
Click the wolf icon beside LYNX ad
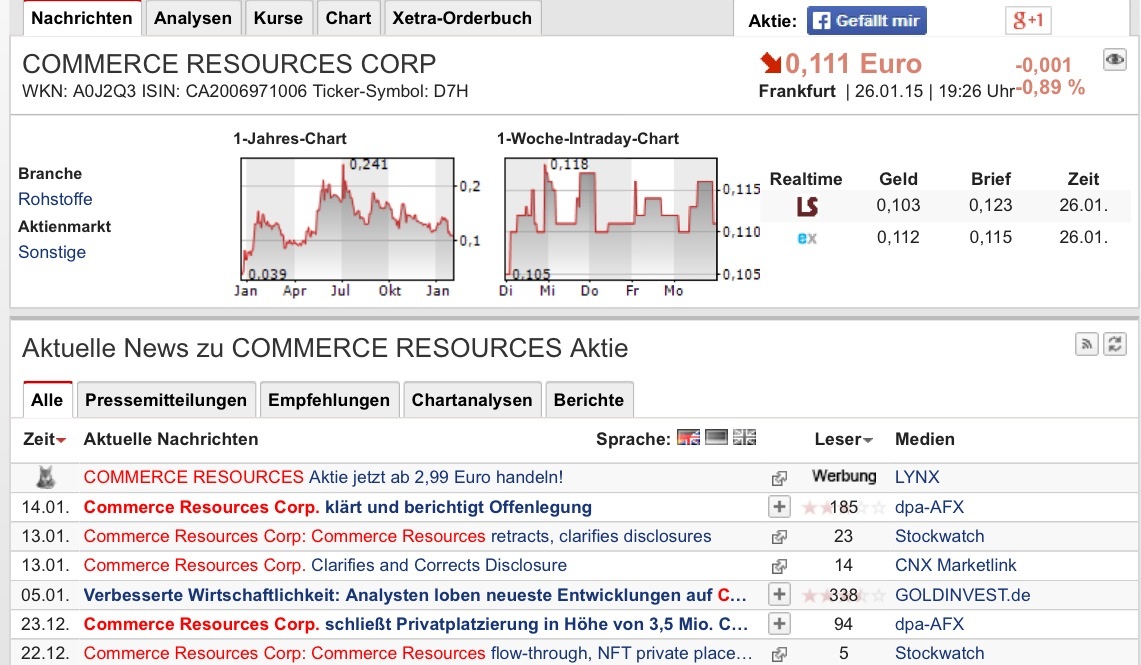click(45, 477)
